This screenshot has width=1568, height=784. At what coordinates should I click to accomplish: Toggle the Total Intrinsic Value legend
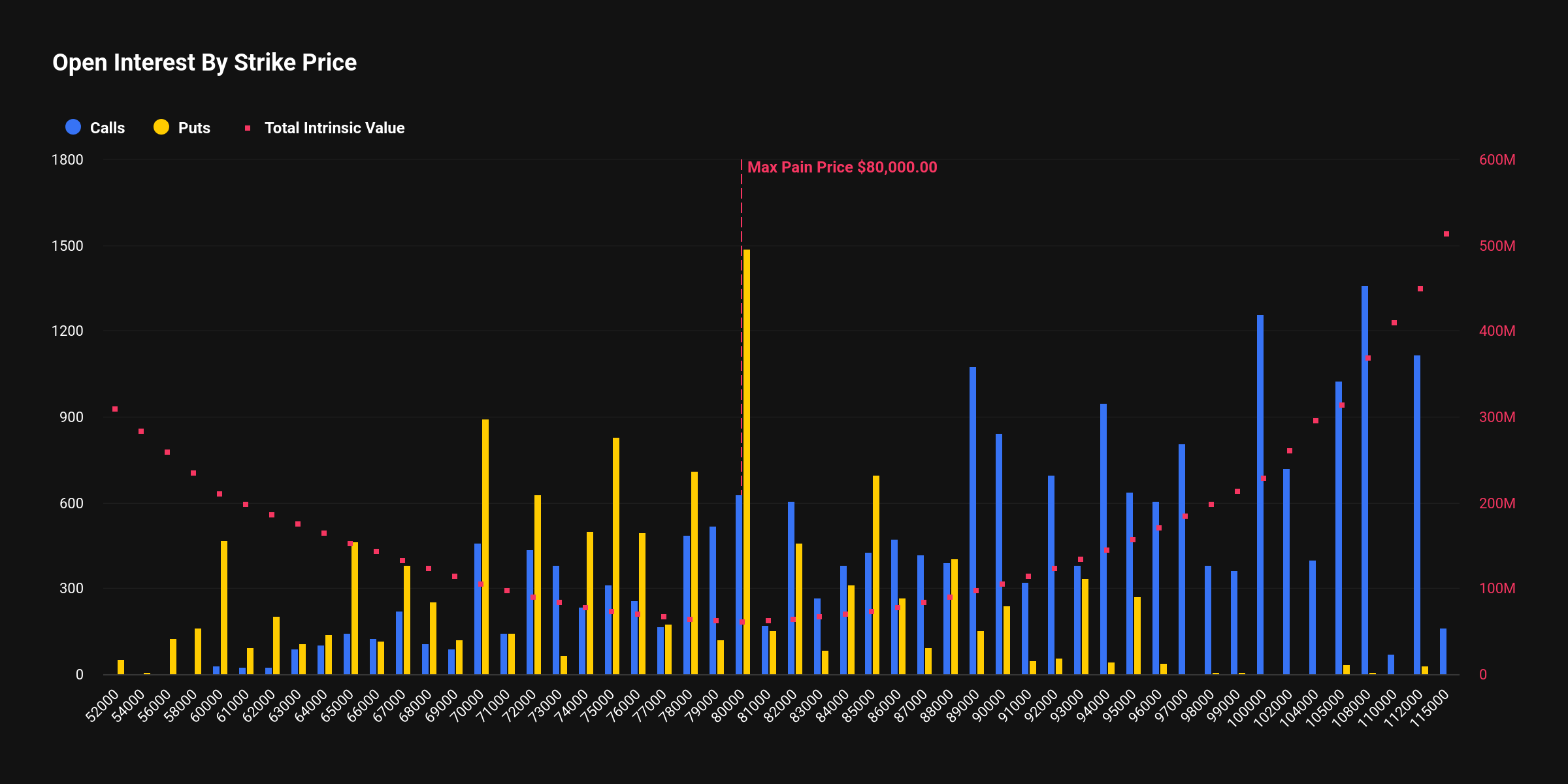click(x=334, y=128)
